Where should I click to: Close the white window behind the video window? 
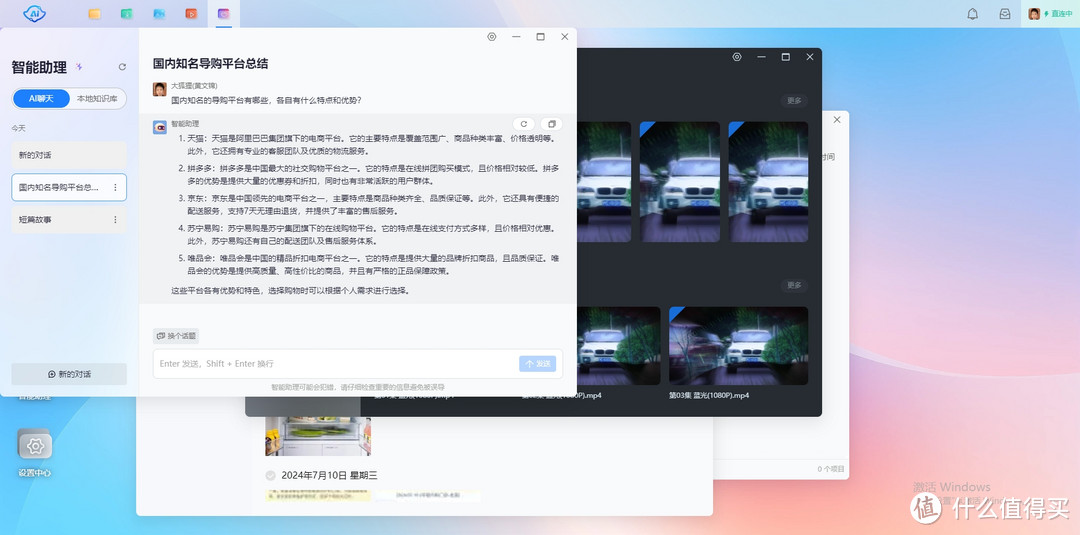click(x=837, y=120)
